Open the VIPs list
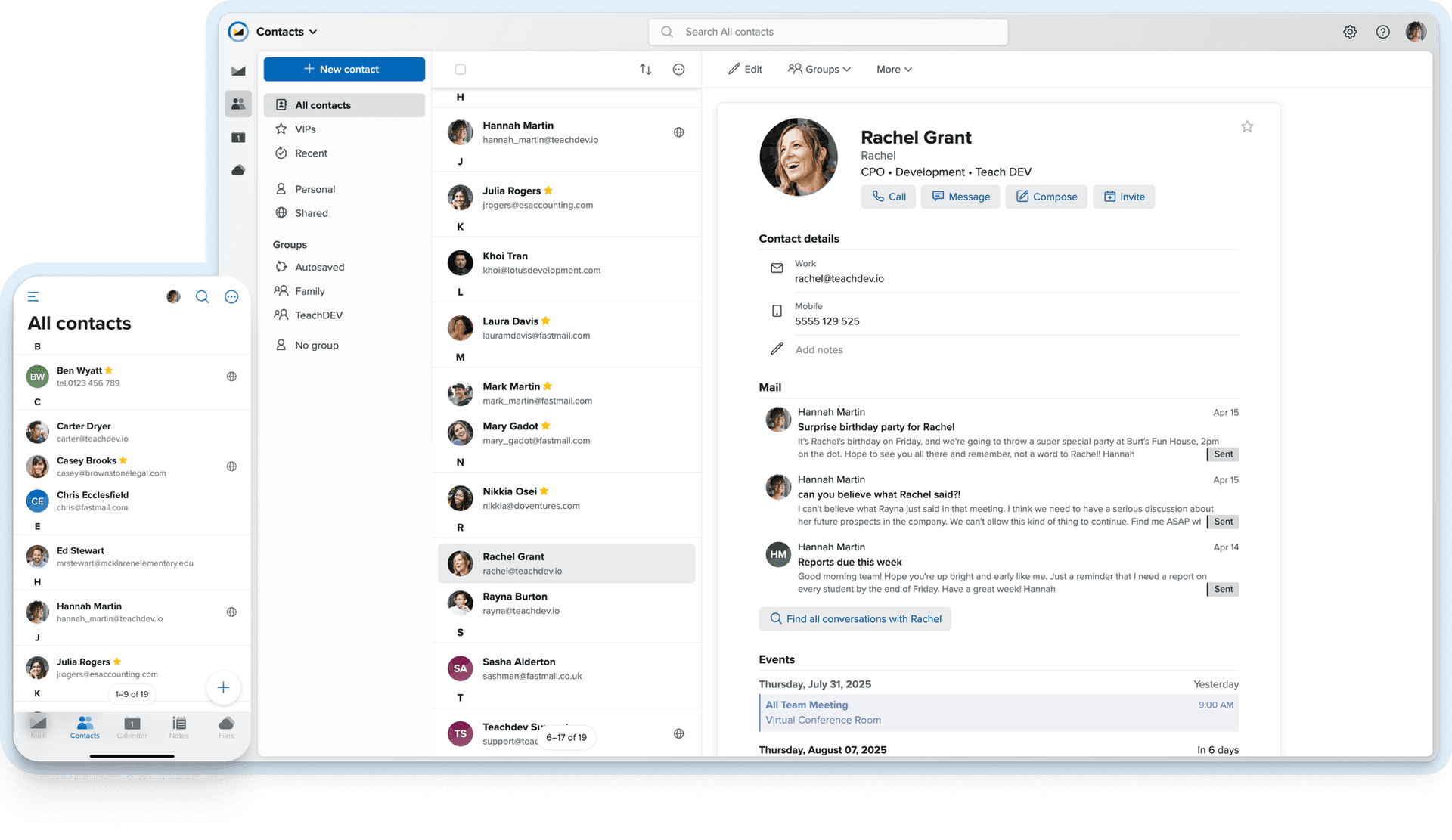The height and width of the screenshot is (840, 1452). point(344,129)
